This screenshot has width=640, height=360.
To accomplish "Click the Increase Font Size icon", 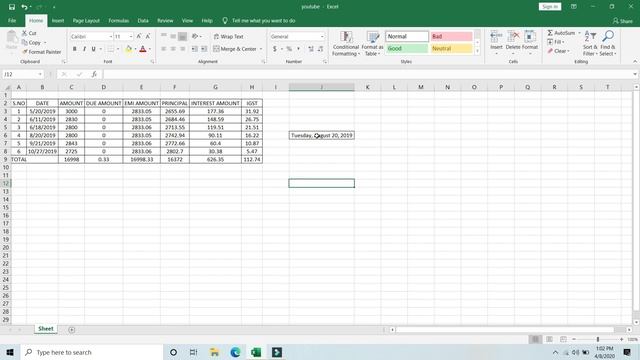I will pos(139,36).
